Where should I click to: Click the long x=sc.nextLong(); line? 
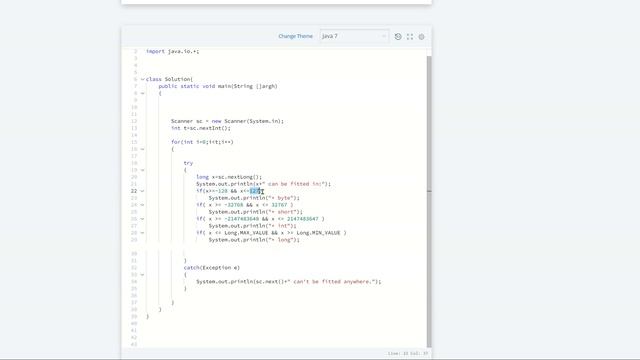(229, 177)
